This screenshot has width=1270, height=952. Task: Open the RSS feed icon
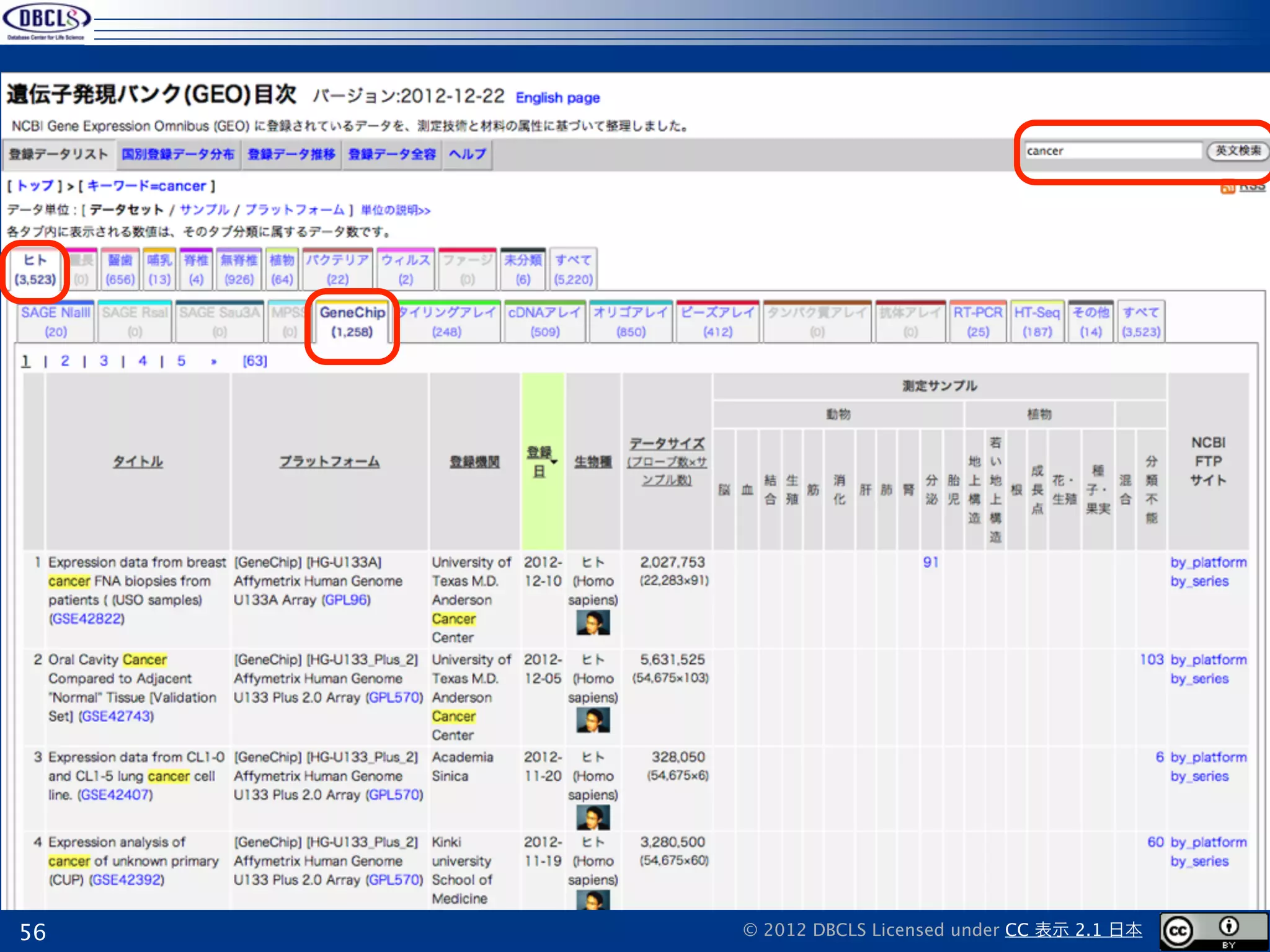pos(1227,187)
